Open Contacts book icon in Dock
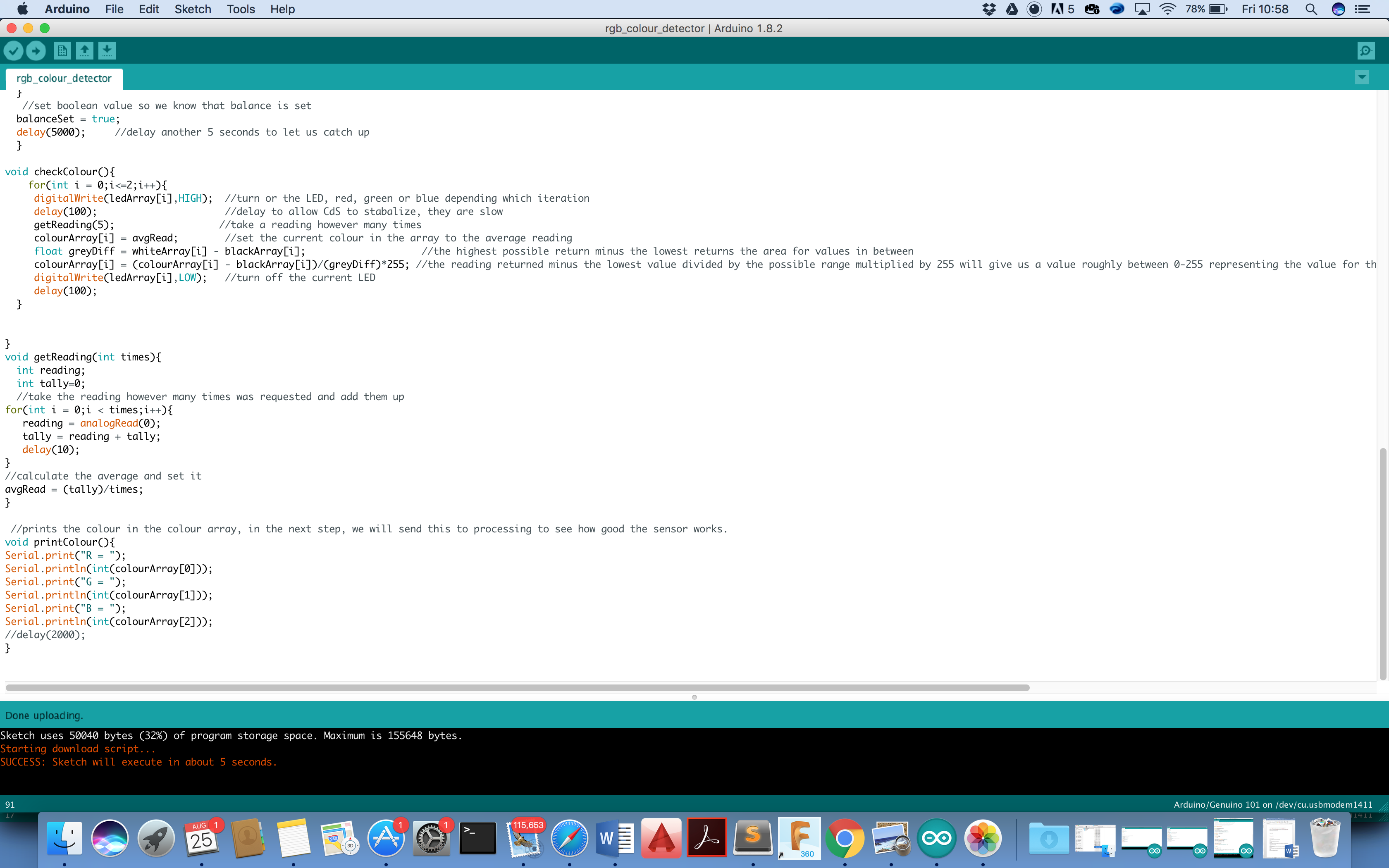The image size is (1389, 868). (248, 838)
